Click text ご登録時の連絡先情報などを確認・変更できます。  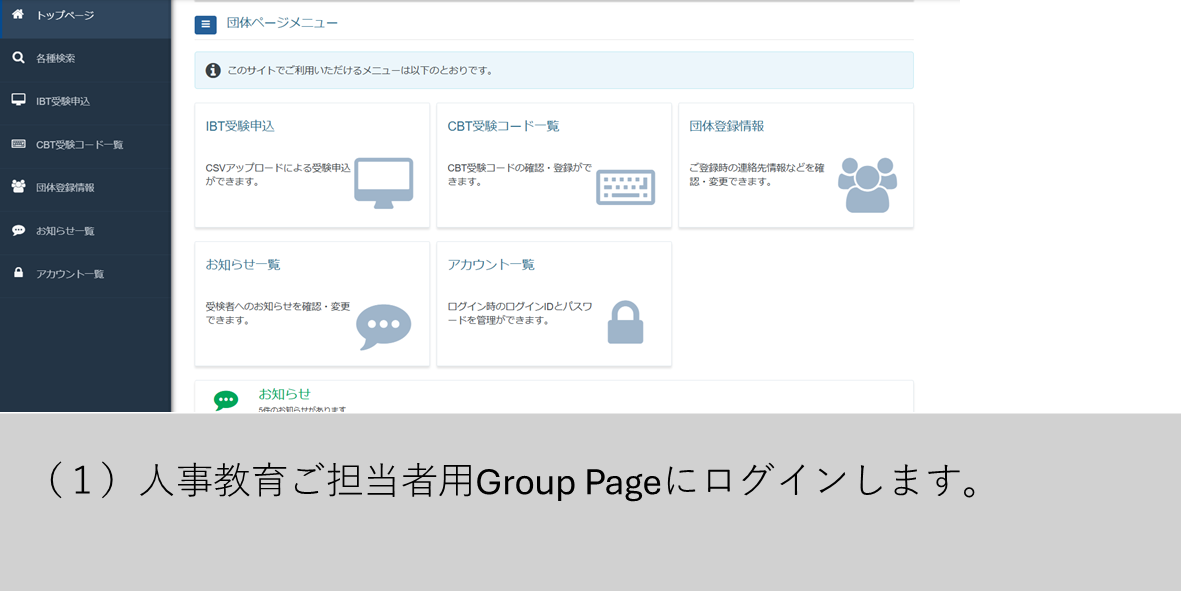tap(757, 175)
